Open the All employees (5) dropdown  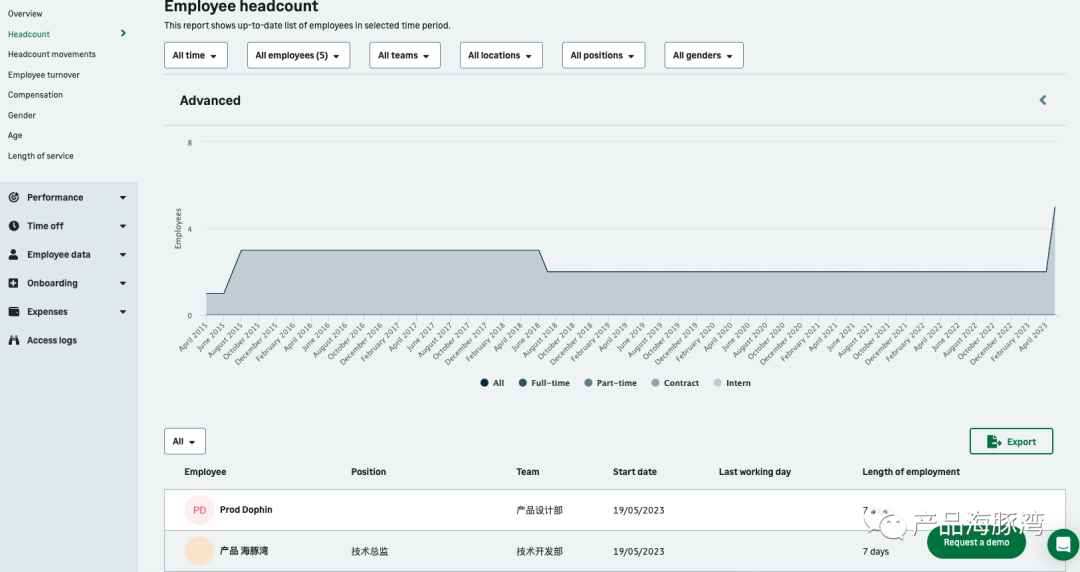298,55
